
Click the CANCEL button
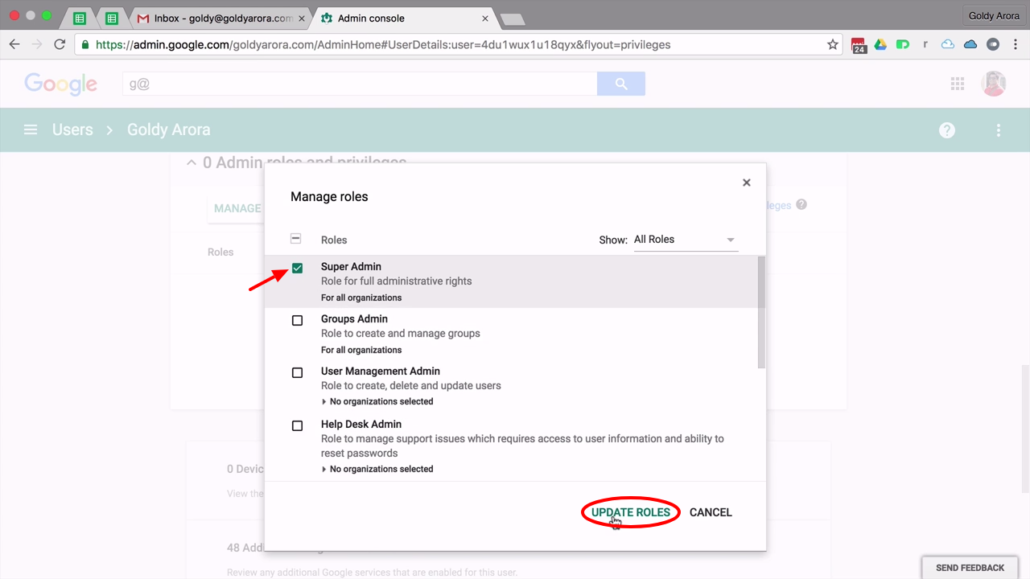point(710,512)
